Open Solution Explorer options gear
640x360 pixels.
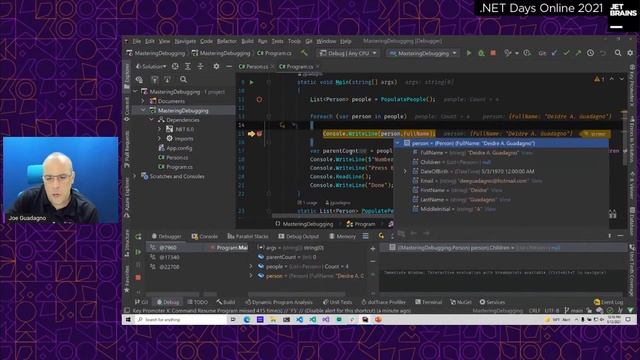(216, 66)
